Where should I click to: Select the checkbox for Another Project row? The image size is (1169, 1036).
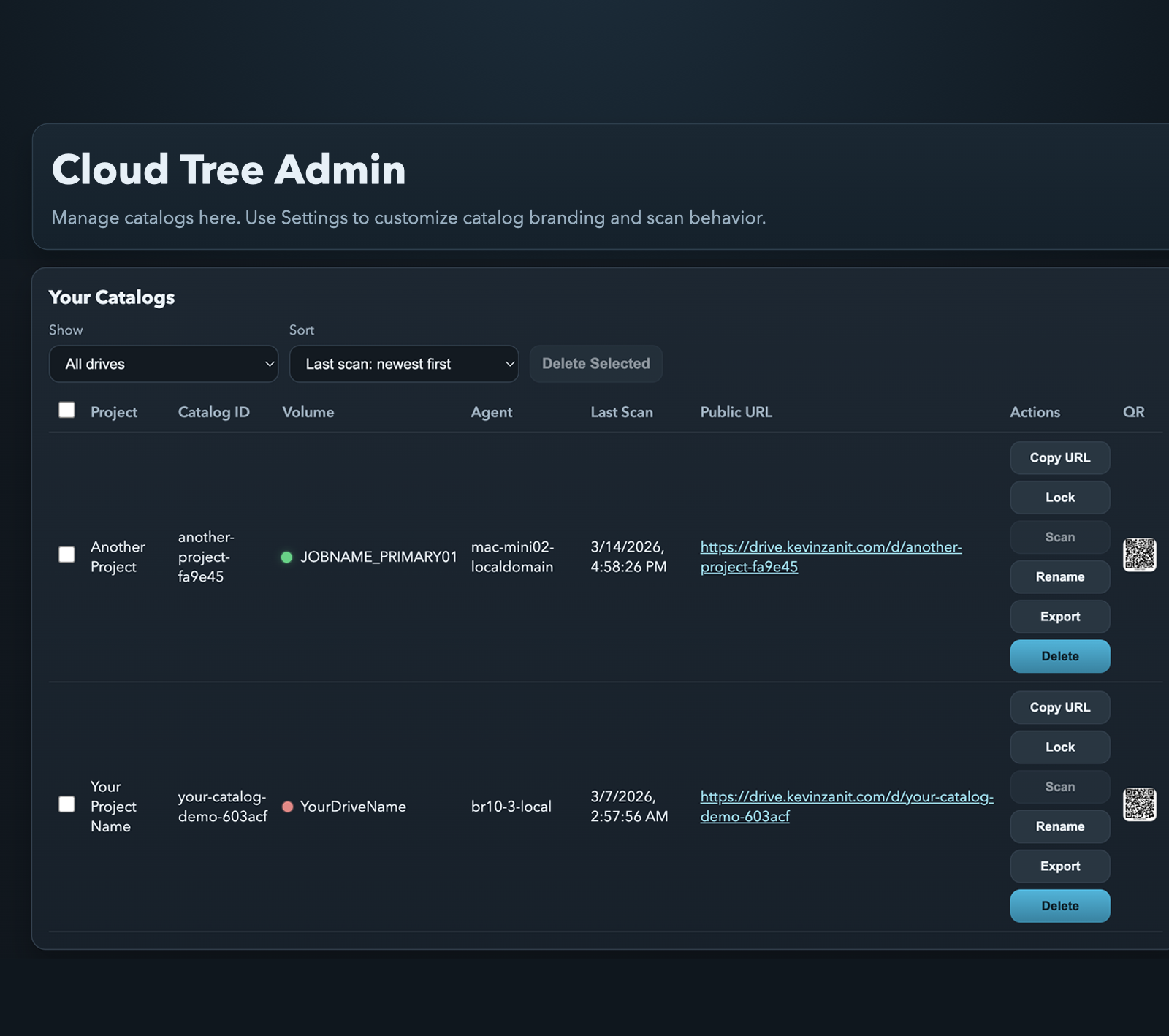point(66,555)
